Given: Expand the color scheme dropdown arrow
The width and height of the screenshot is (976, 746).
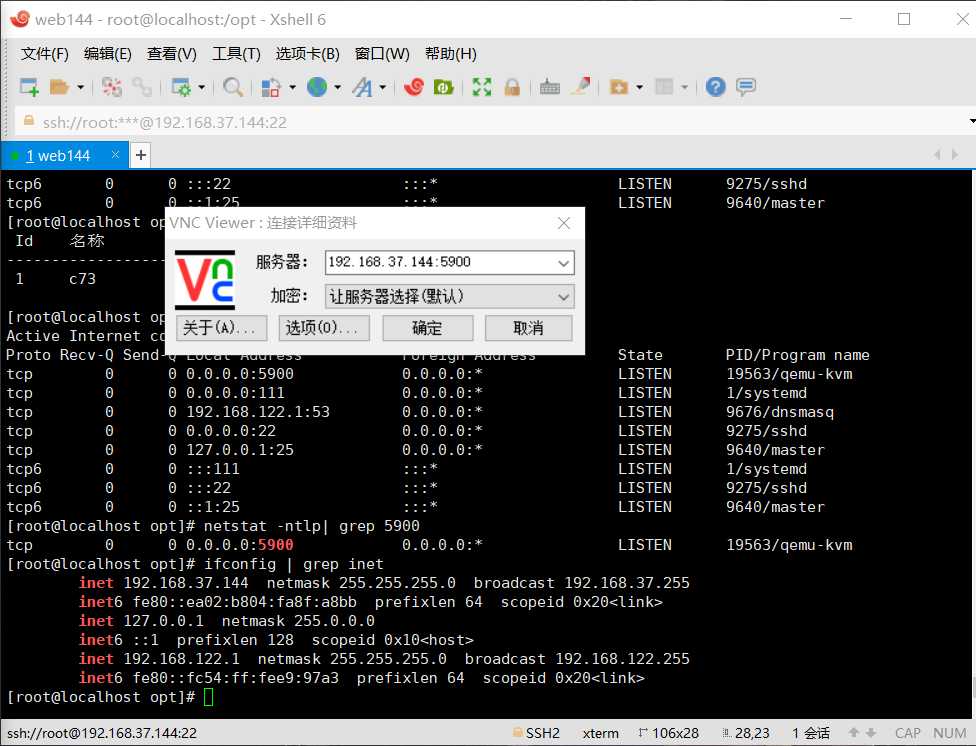Looking at the screenshot, I should [293, 87].
